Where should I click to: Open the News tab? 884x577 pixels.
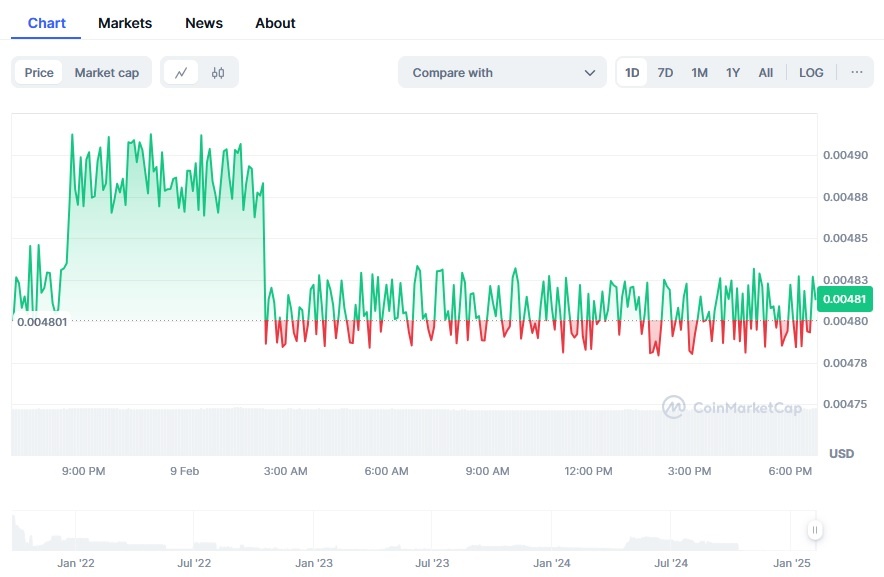(x=204, y=23)
